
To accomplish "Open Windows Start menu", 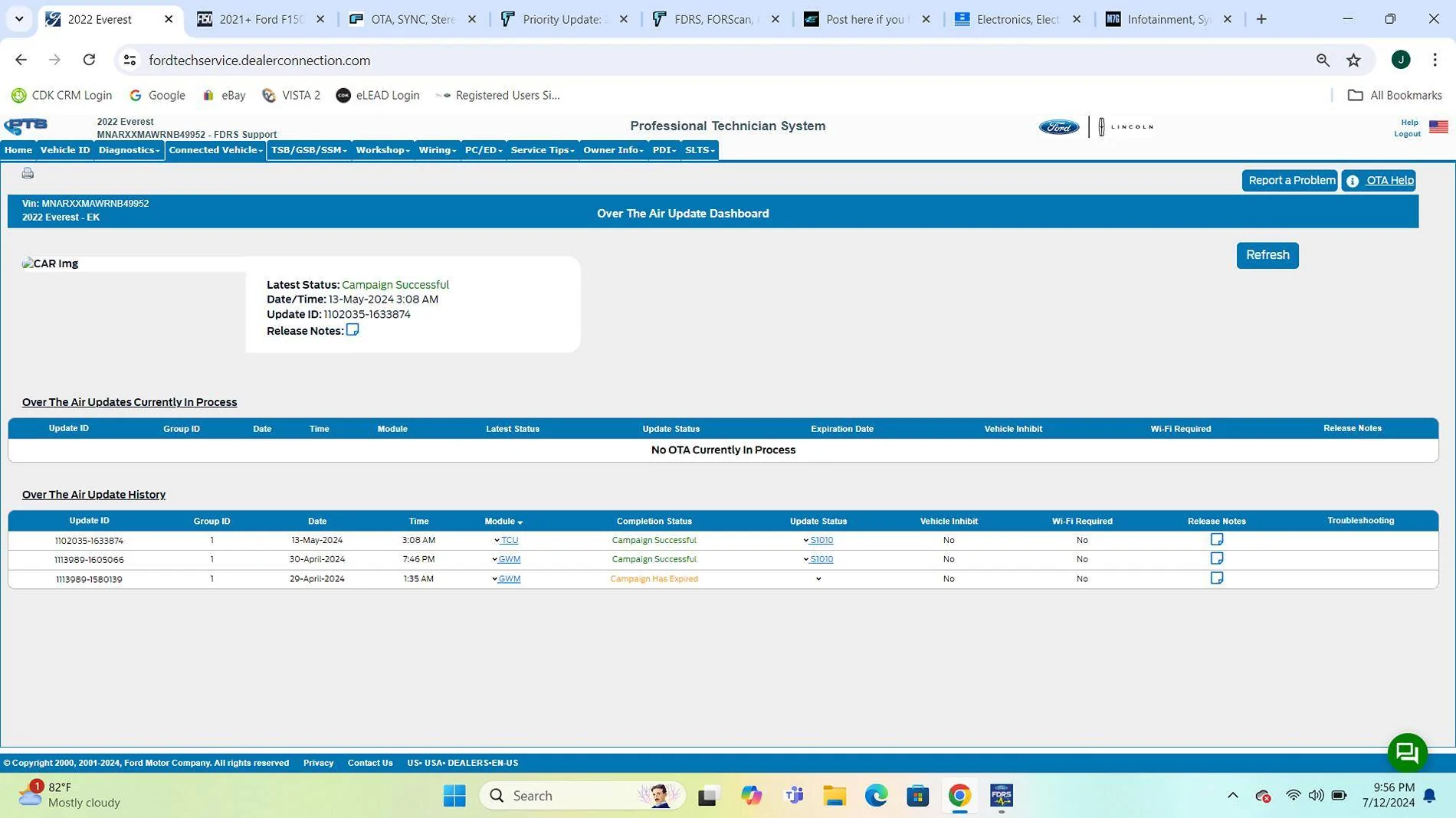I will coord(454,796).
